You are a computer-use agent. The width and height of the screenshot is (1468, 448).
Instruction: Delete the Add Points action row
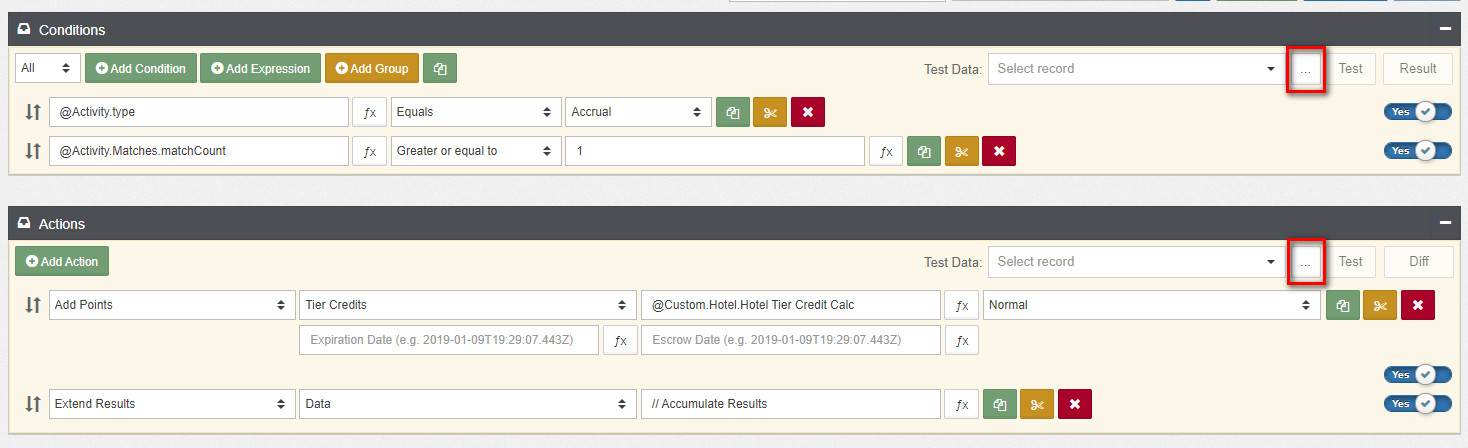[1417, 305]
